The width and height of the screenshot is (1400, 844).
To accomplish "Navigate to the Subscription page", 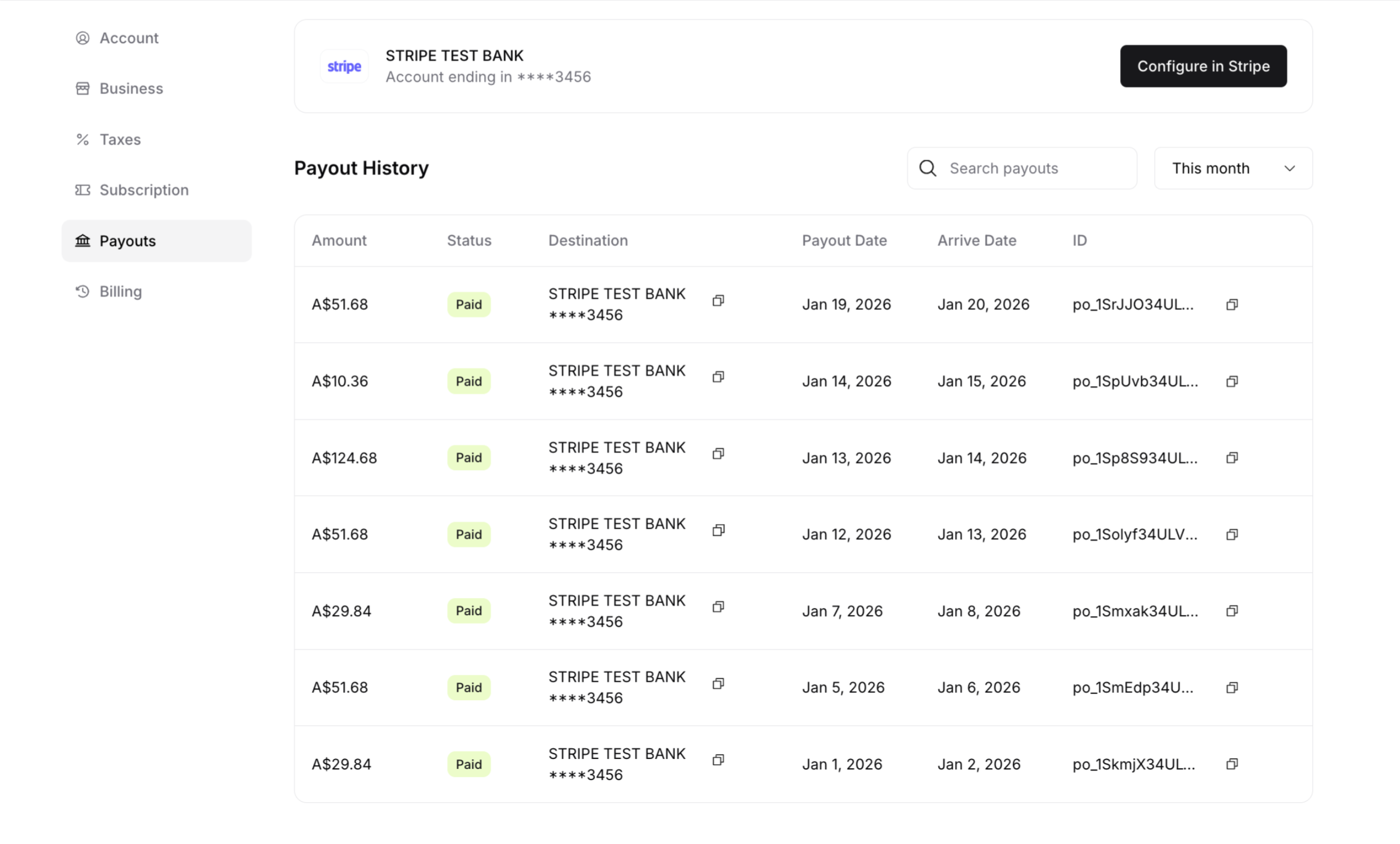I will tap(144, 190).
